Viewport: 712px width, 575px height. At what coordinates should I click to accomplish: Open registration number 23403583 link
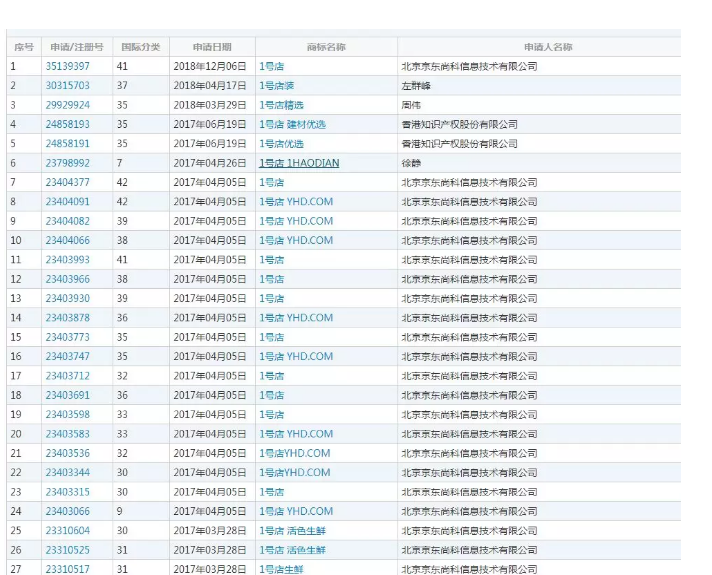67,434
